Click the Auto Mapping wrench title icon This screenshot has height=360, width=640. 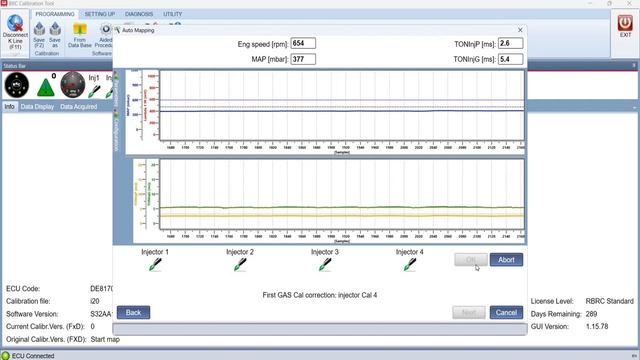click(117, 30)
